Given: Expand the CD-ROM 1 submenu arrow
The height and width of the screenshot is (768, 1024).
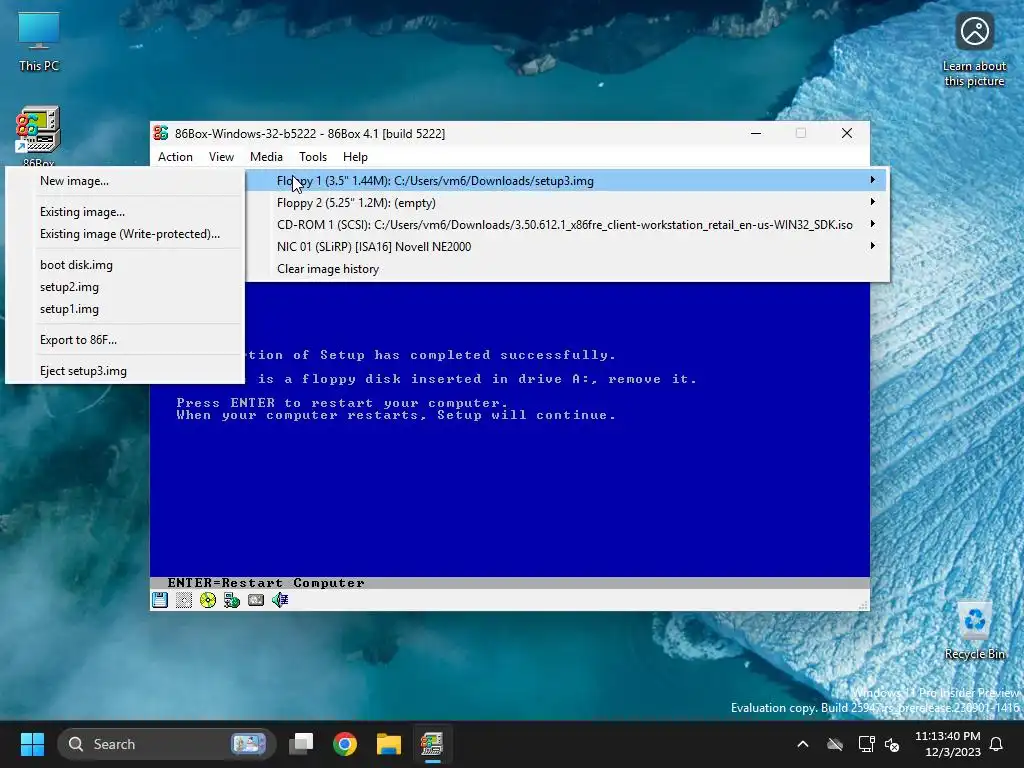Looking at the screenshot, I should [872, 224].
